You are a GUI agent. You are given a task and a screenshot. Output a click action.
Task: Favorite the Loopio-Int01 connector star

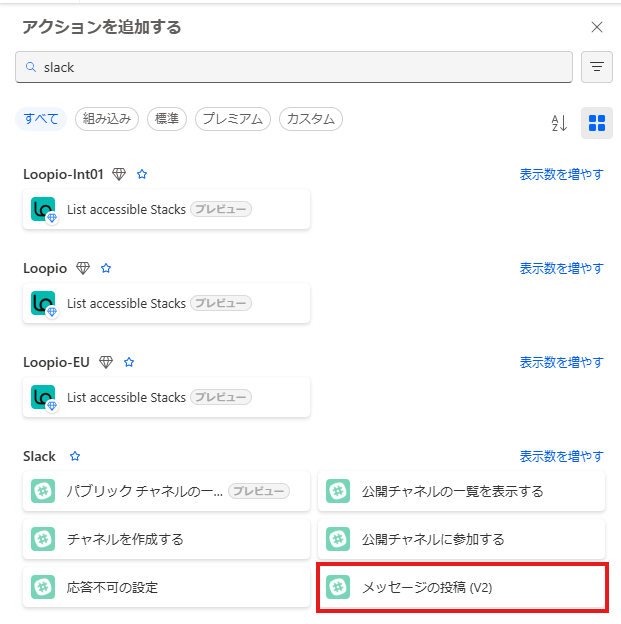click(142, 174)
